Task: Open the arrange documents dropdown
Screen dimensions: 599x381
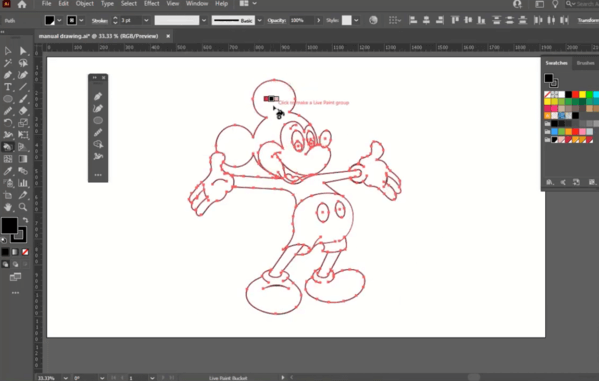Action: 254,4
